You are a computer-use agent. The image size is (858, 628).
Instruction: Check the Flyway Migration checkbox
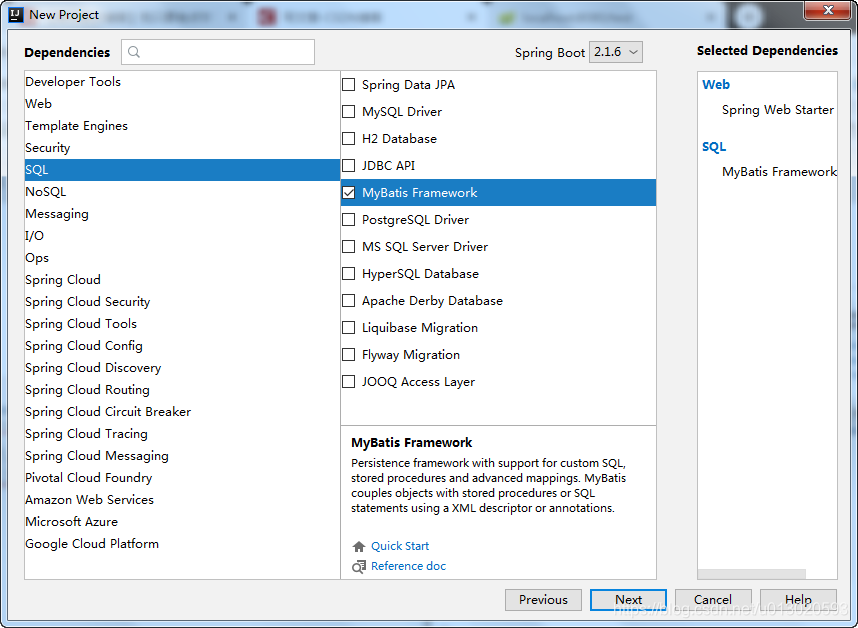[x=349, y=354]
